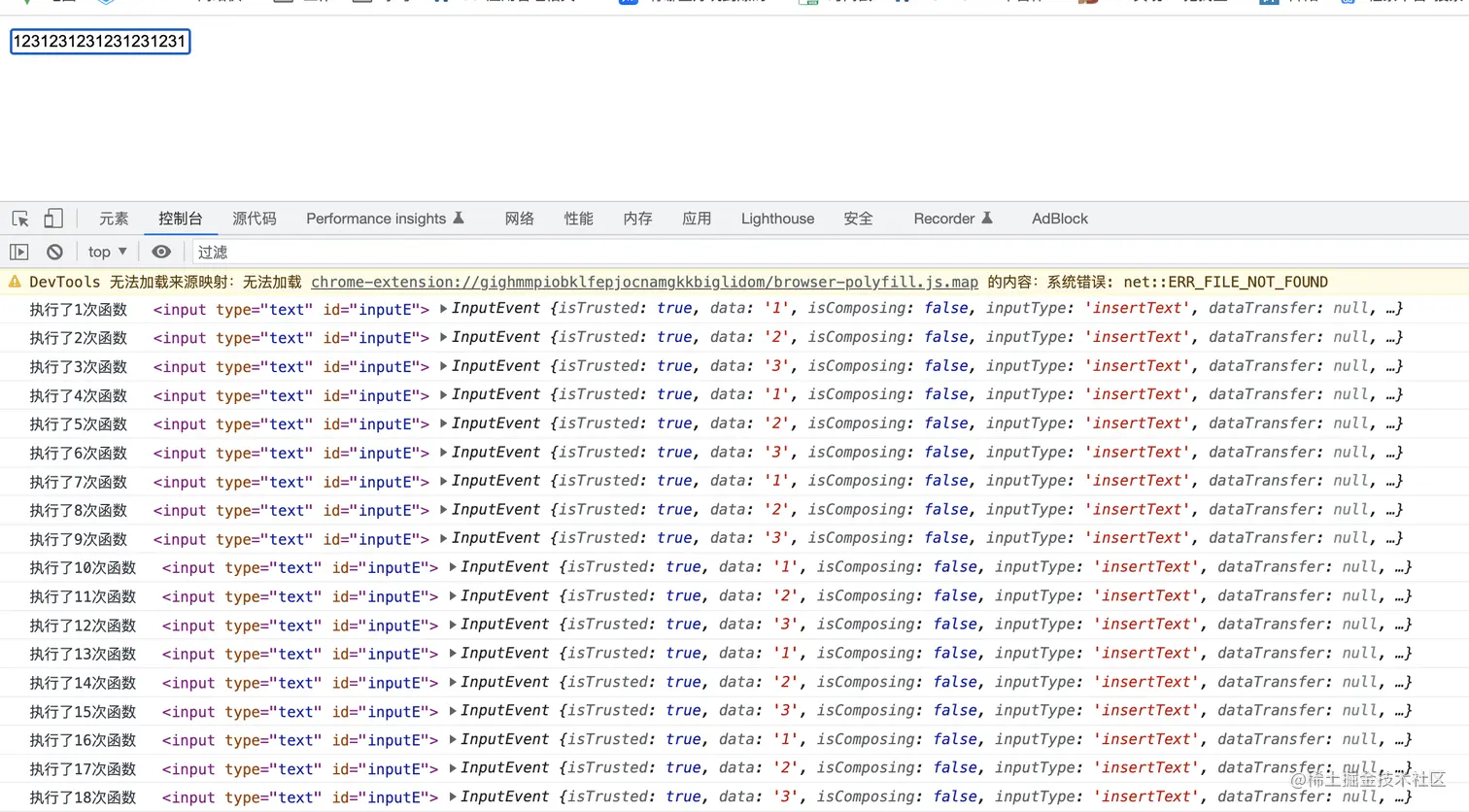The width and height of the screenshot is (1469, 812).
Task: Expand InputEvent in 执行了11次函数 row
Action: point(453,596)
